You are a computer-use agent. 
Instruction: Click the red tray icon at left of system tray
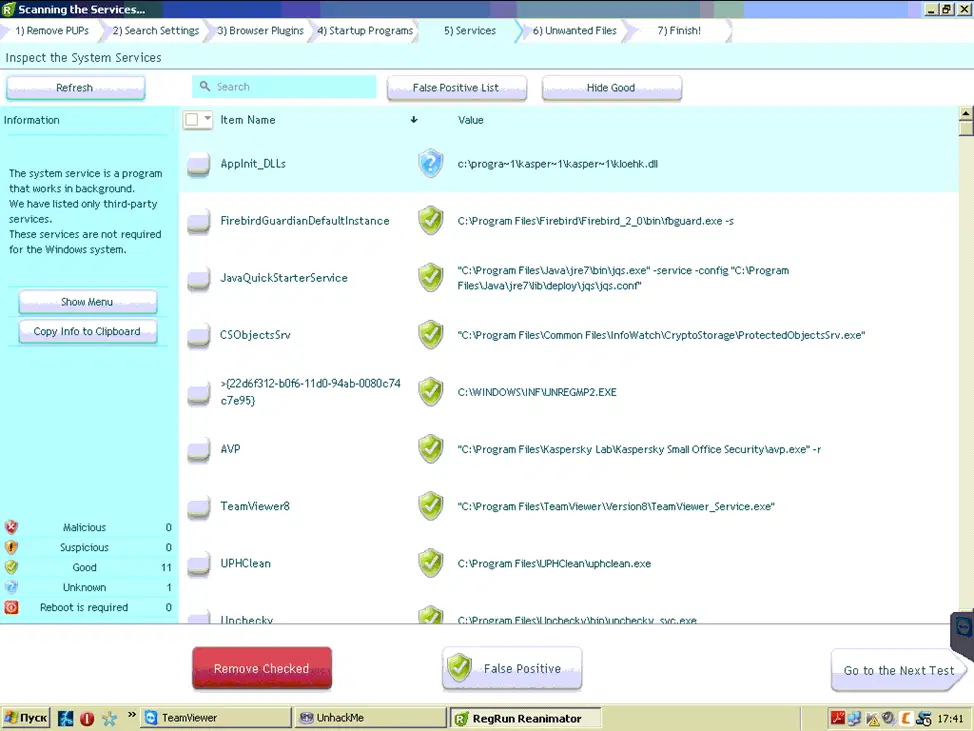click(x=837, y=719)
